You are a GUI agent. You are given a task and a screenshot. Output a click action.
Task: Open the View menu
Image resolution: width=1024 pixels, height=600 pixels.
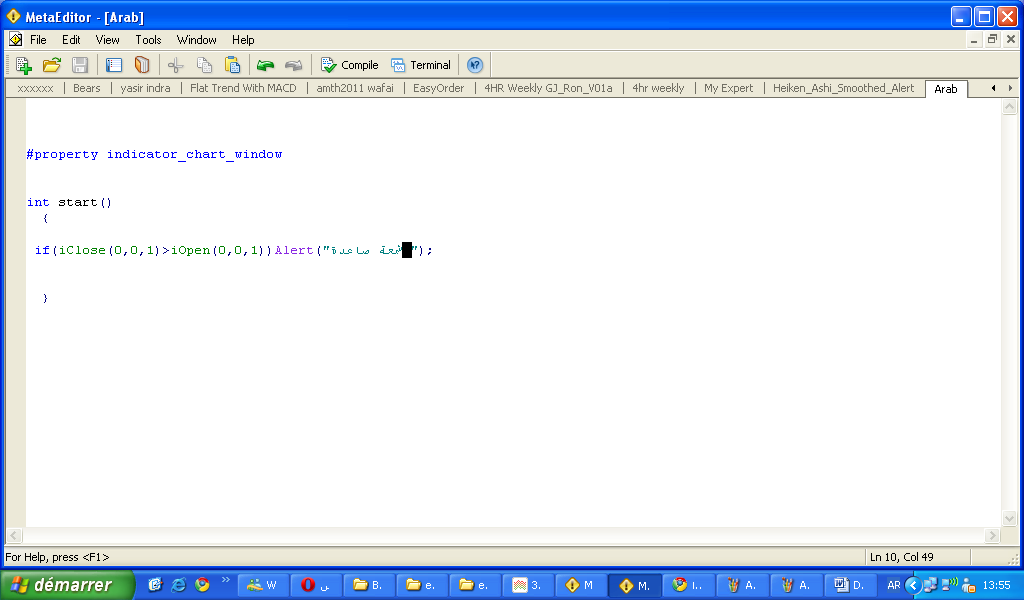coord(107,40)
